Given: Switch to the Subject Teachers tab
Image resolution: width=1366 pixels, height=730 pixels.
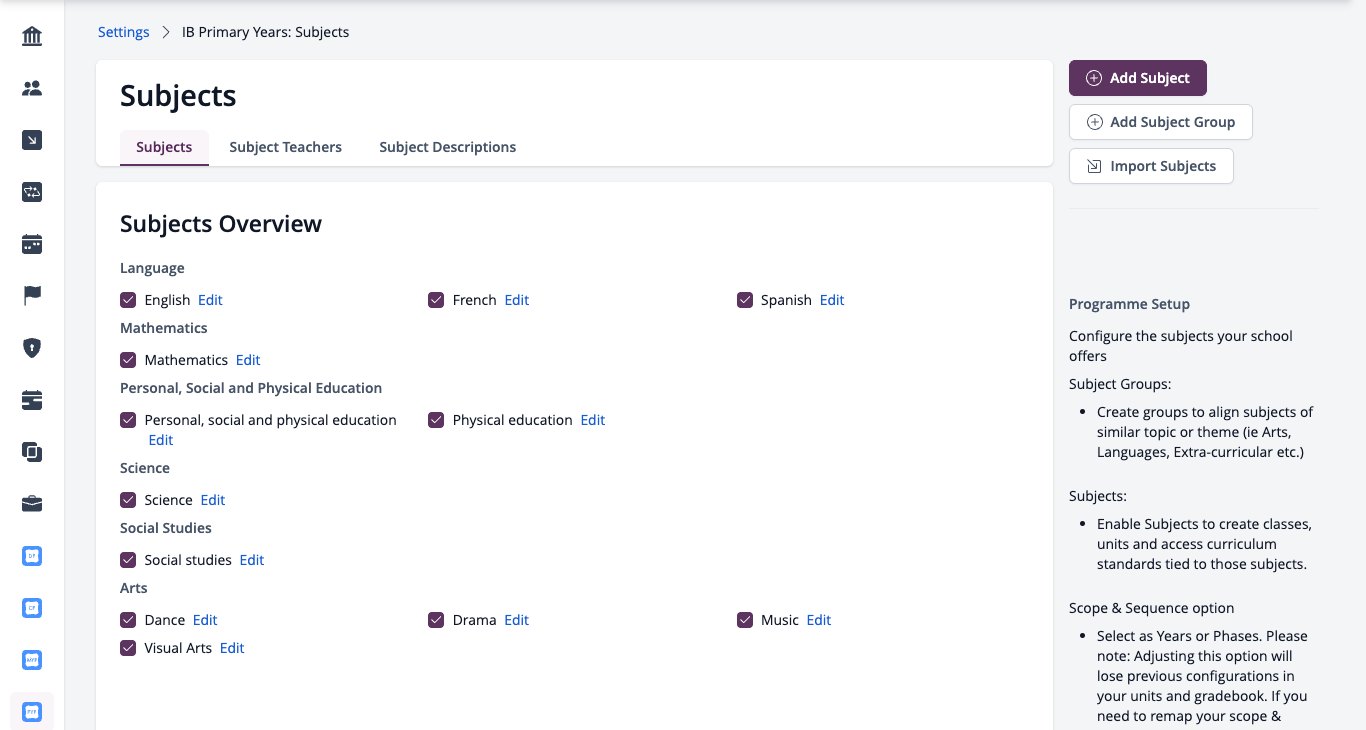Looking at the screenshot, I should coord(285,147).
